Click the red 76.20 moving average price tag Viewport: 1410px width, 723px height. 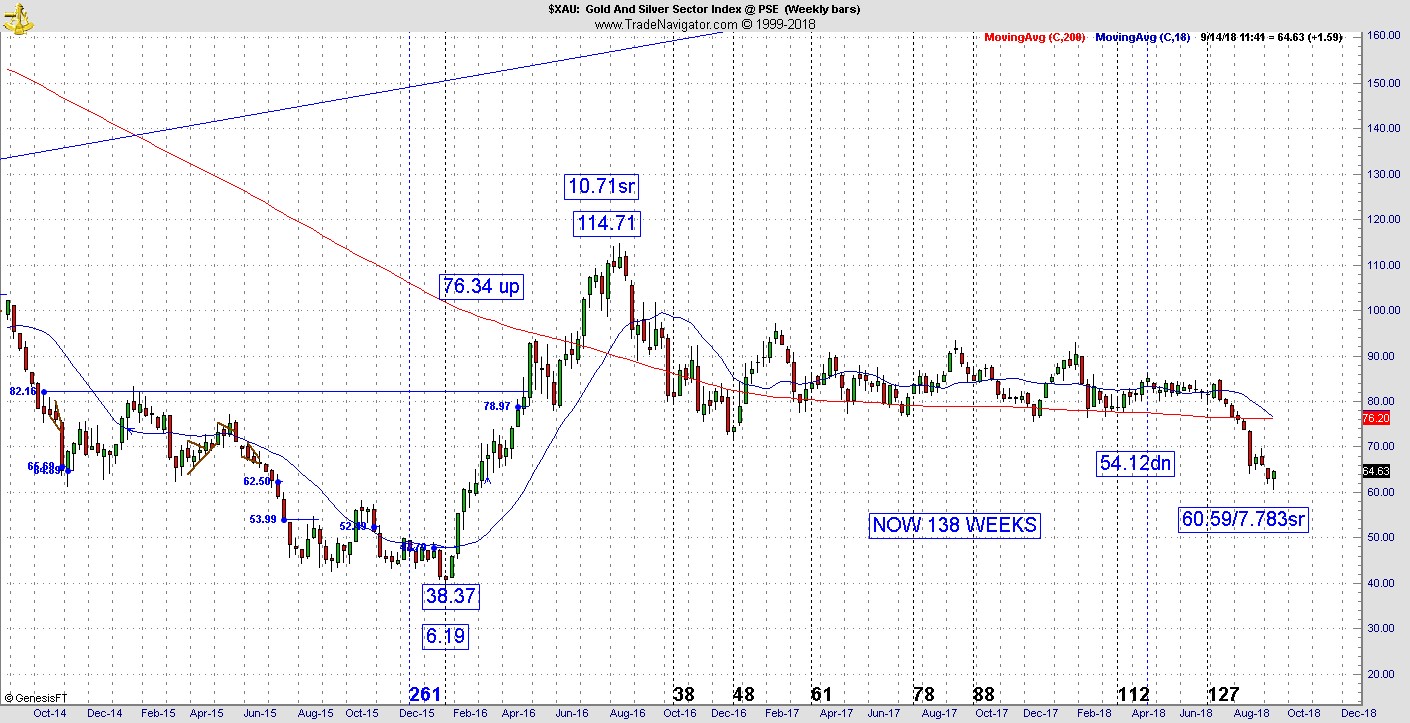(1376, 418)
